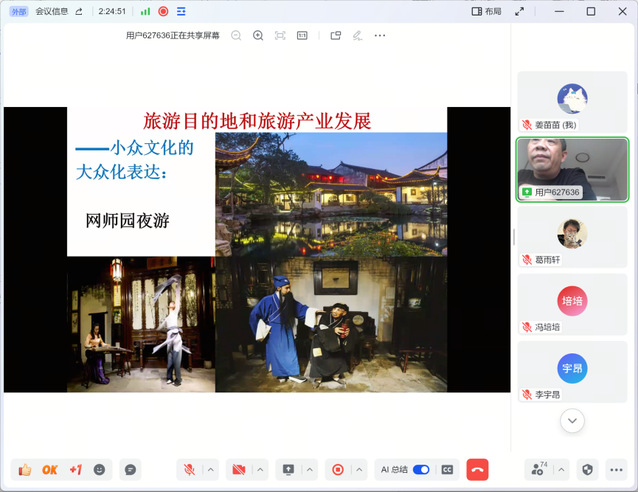Expand camera options arrow
This screenshot has width=638, height=492.
pos(261,469)
